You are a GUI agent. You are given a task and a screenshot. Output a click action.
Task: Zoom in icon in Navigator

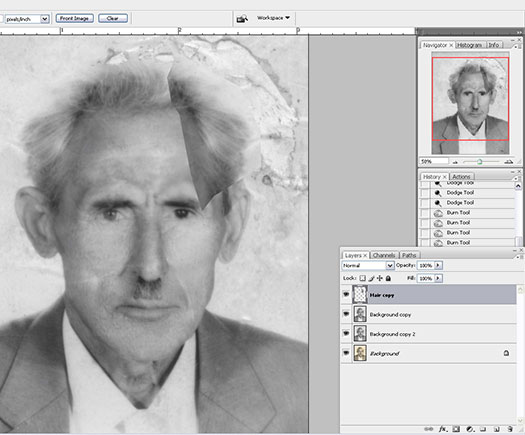point(509,162)
